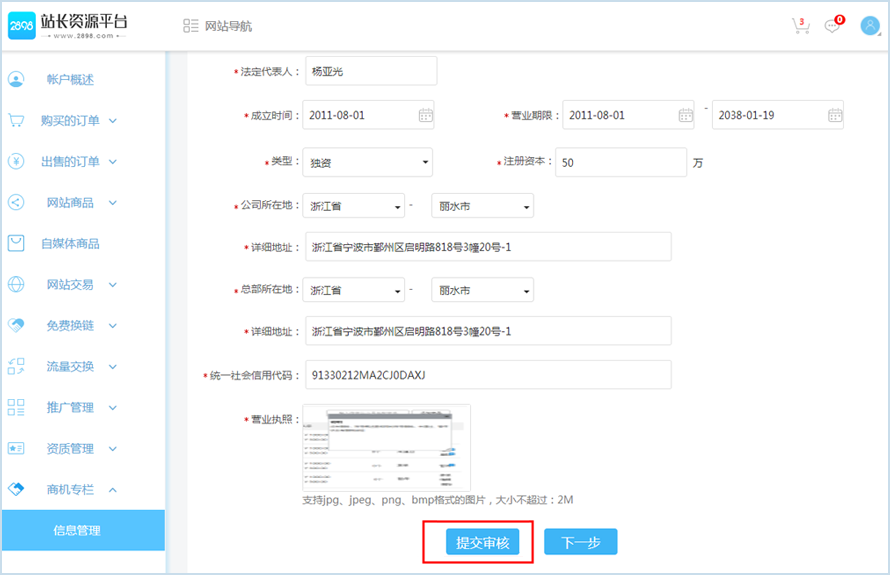
Task: Click the 统一社会信用代码 input field
Action: point(487,375)
